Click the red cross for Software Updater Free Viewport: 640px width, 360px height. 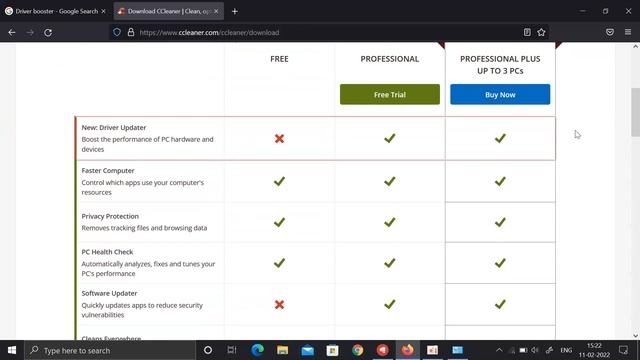[x=279, y=304]
